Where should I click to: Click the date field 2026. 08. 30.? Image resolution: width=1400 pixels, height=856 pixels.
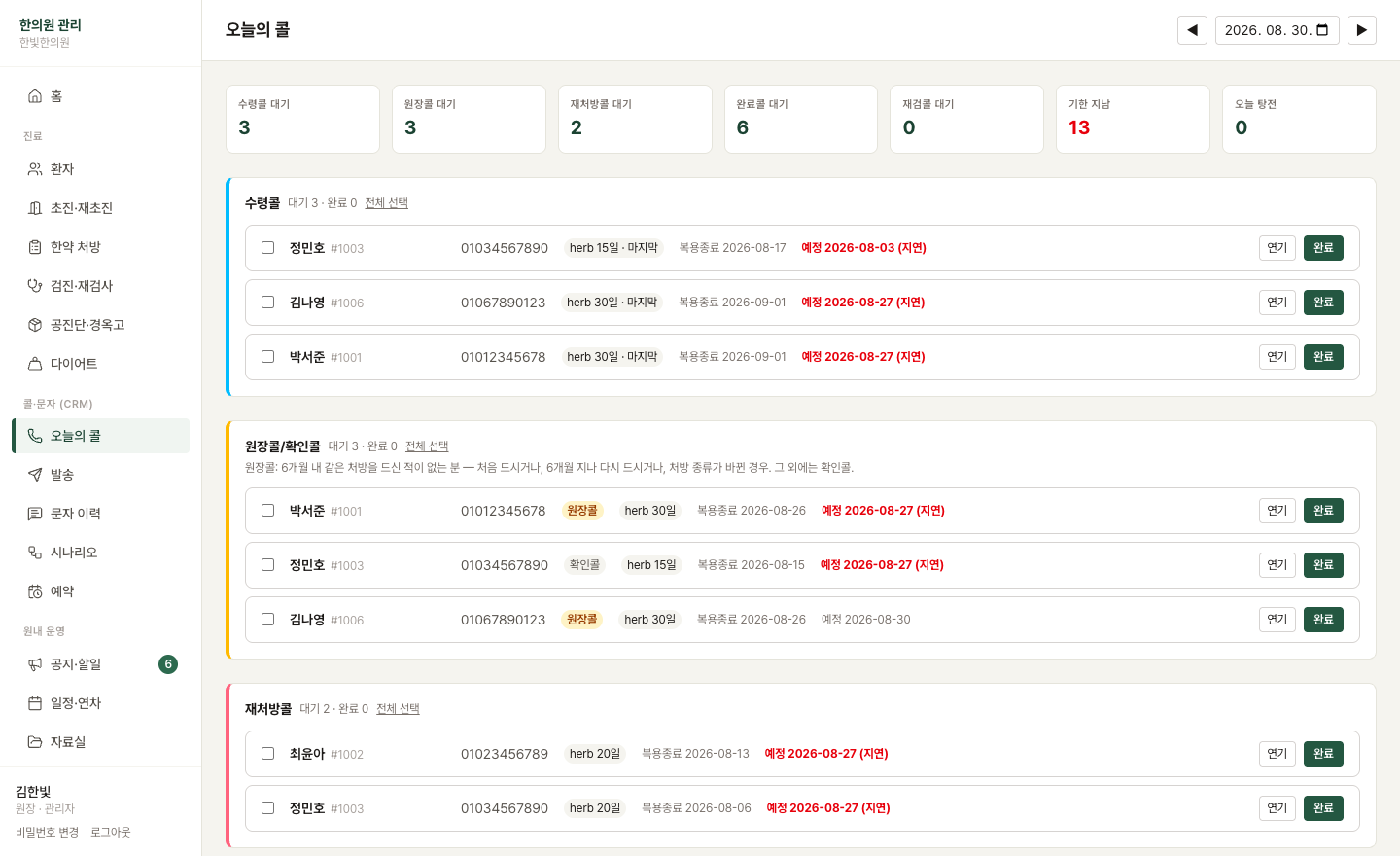(x=1277, y=30)
